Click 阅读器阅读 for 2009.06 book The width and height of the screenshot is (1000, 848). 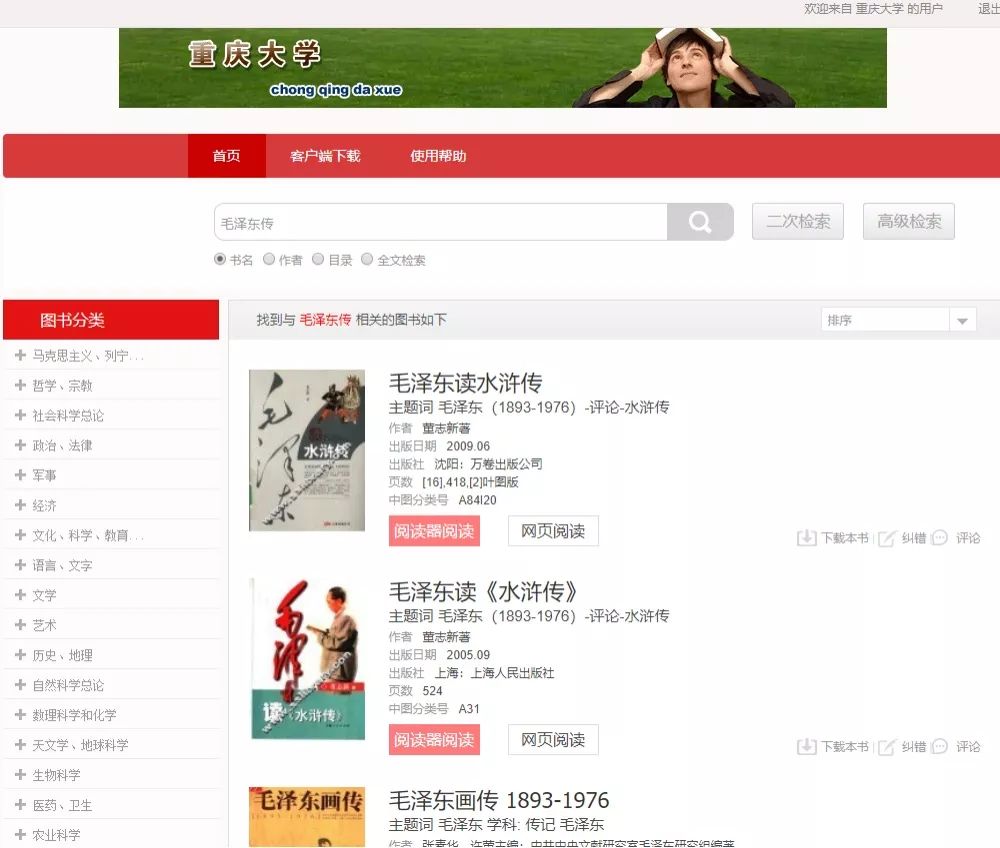pyautogui.click(x=434, y=531)
